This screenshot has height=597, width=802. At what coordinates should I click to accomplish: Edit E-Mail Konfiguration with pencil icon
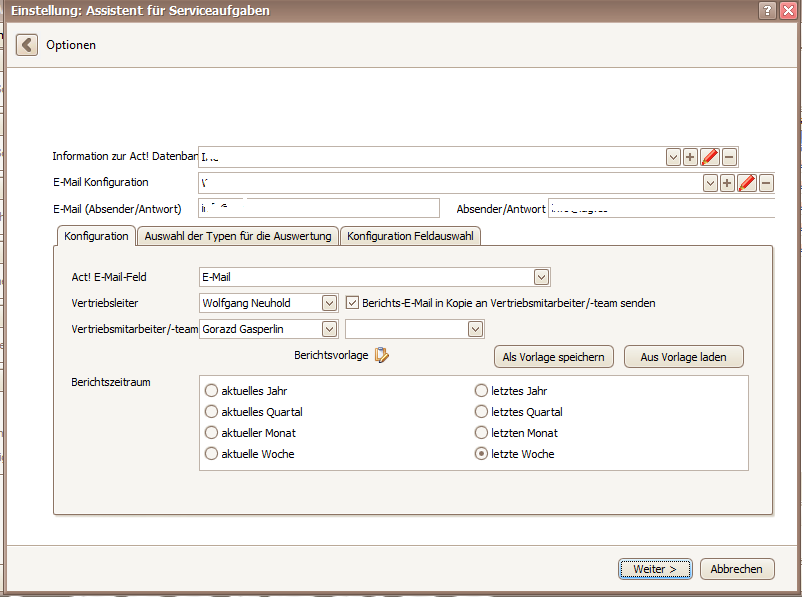coord(747,183)
